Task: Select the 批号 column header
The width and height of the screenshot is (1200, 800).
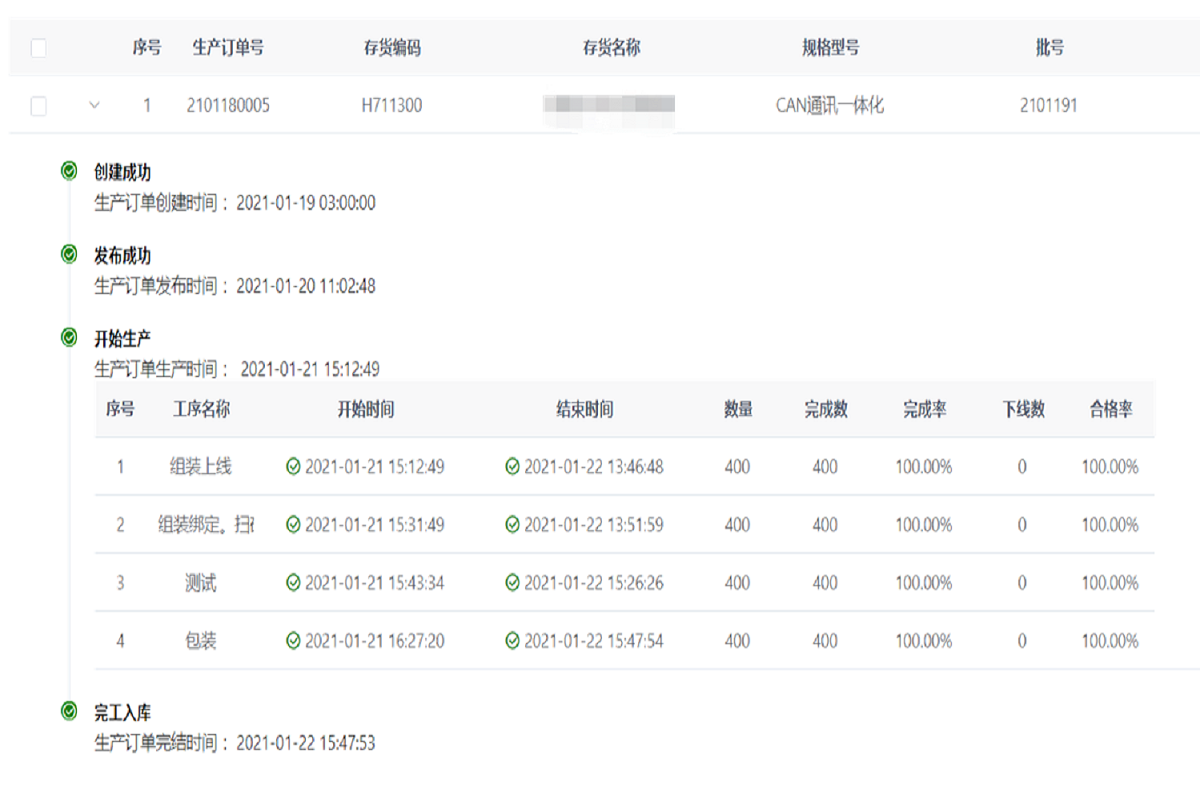Action: 1049,48
